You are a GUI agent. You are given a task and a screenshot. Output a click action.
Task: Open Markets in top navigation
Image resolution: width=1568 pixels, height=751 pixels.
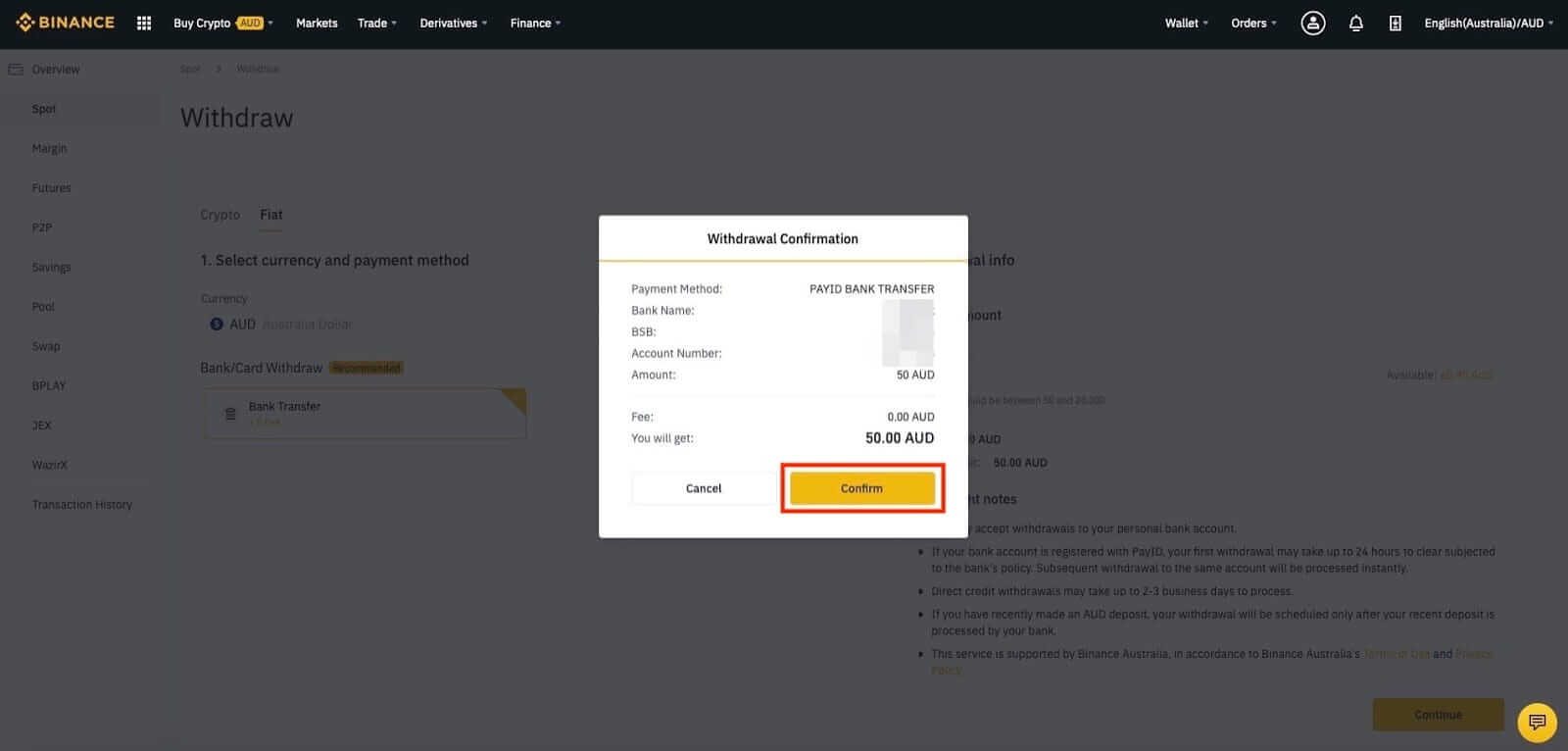[x=317, y=23]
